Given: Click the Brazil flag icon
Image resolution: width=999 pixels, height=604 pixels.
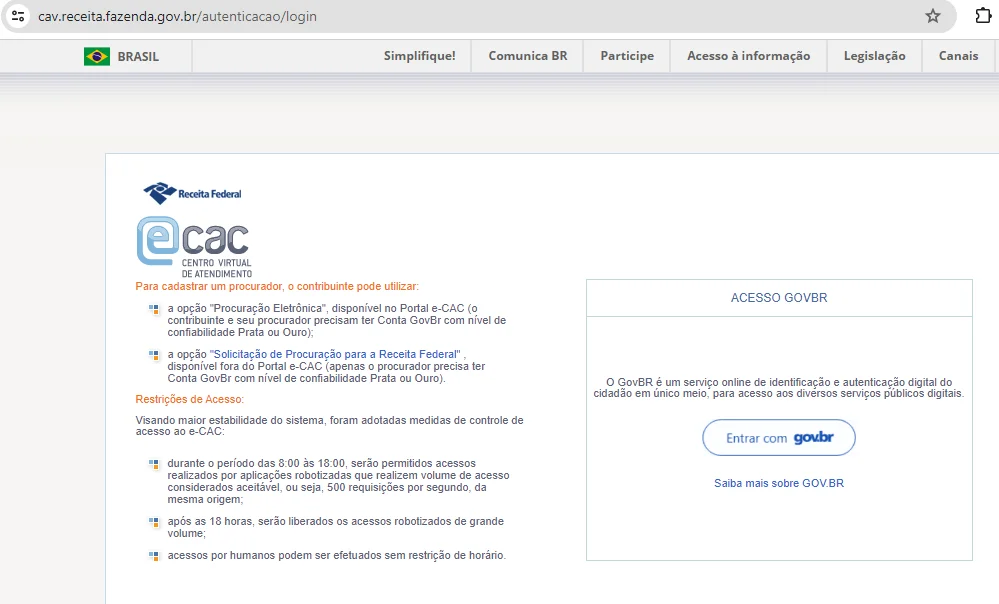Looking at the screenshot, I should (x=97, y=56).
